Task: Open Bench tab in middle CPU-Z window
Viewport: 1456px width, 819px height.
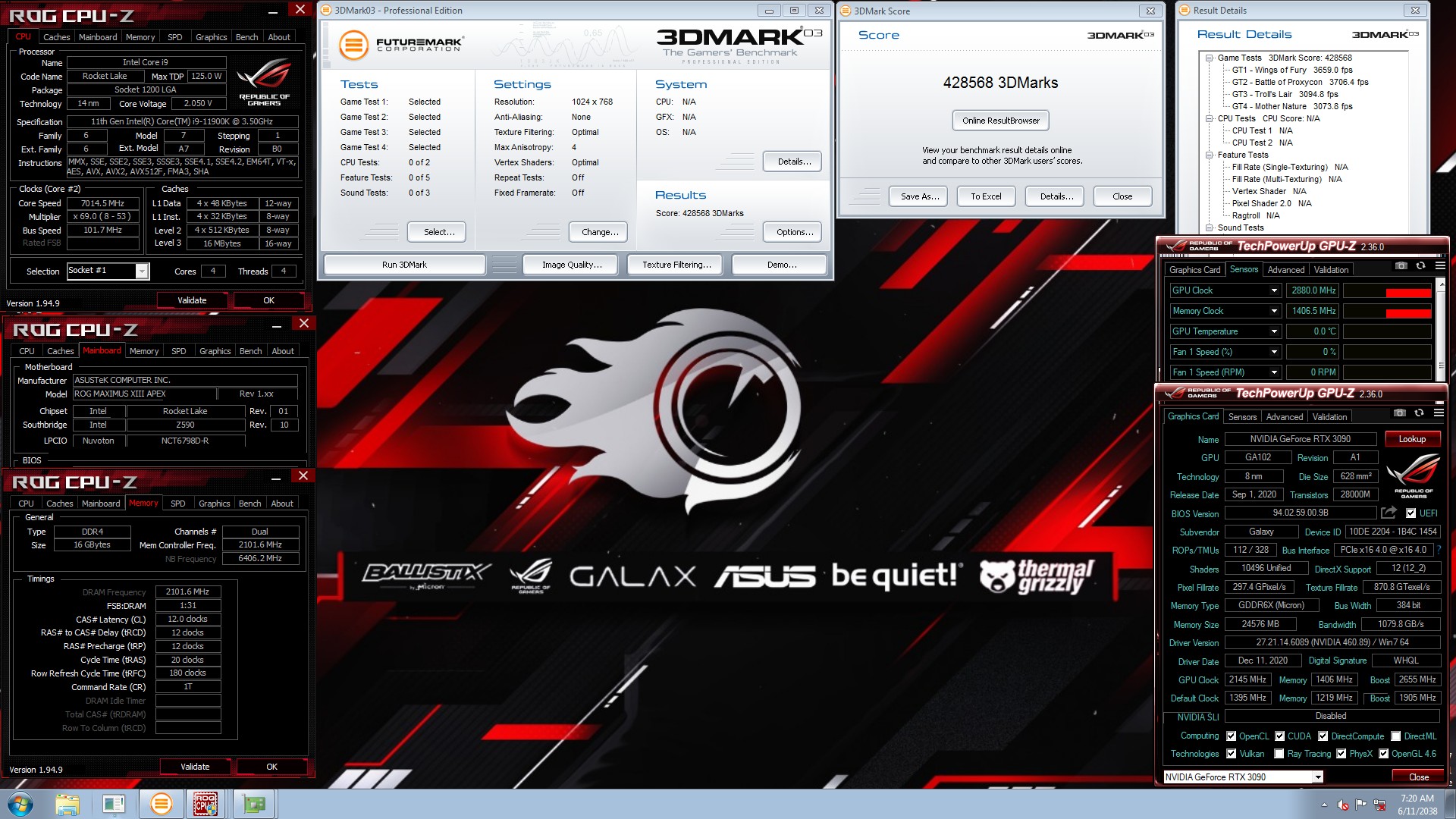Action: click(x=250, y=351)
